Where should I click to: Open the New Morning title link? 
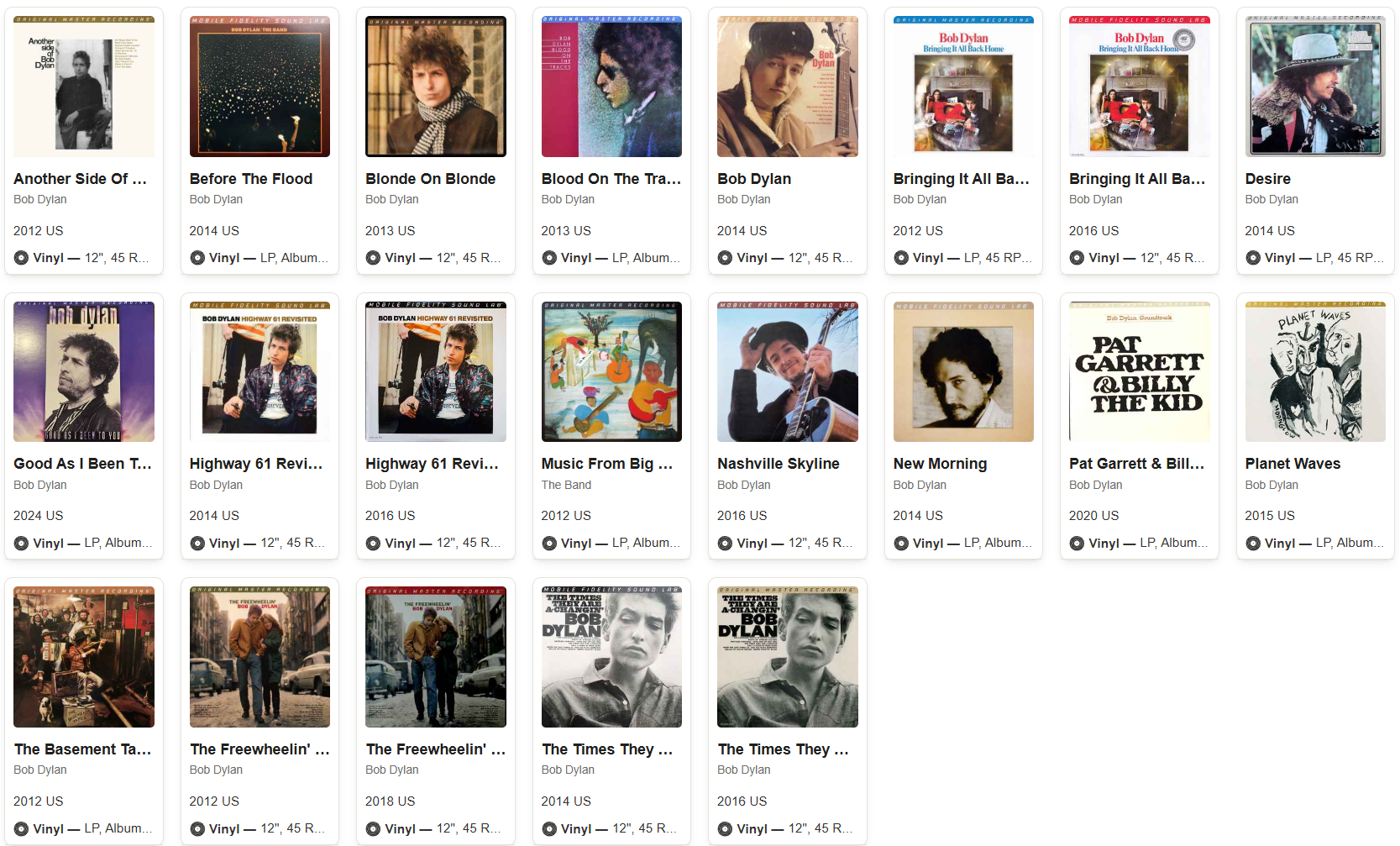(940, 464)
